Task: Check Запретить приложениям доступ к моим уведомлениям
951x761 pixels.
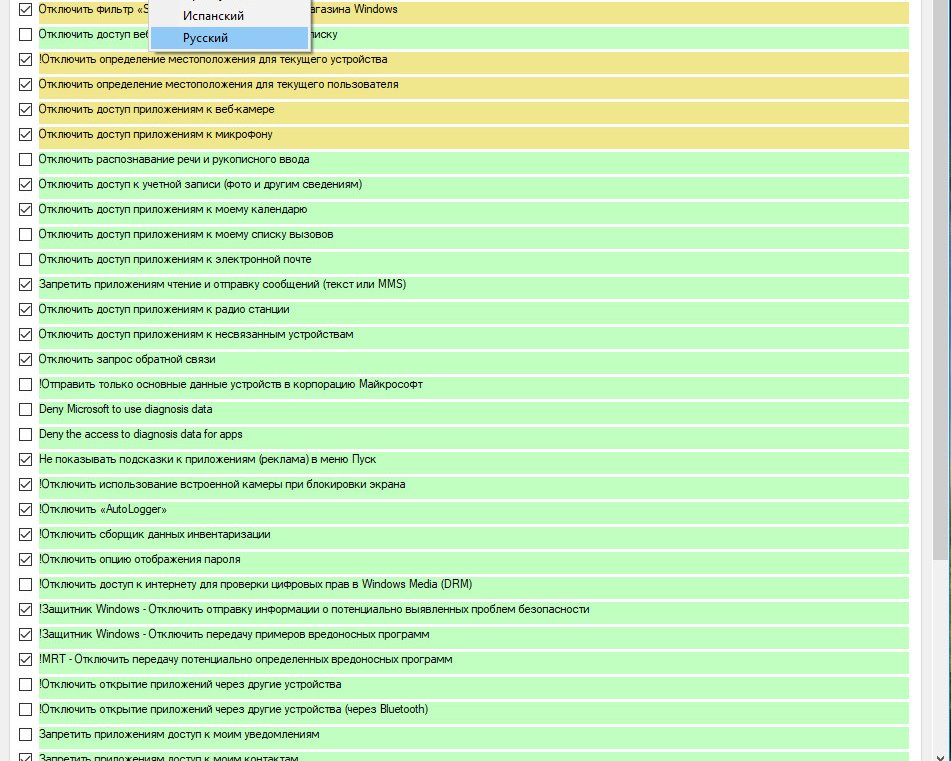Action: (25, 734)
